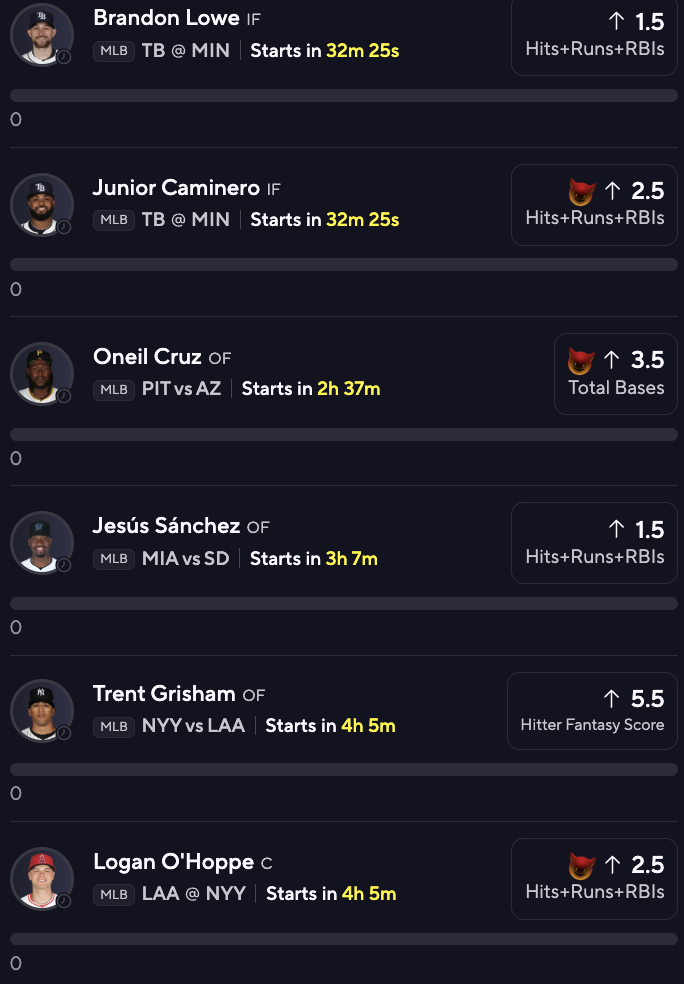Click the progress bar under Brandon Lowe
Viewport: 684px width, 984px height.
tap(344, 96)
